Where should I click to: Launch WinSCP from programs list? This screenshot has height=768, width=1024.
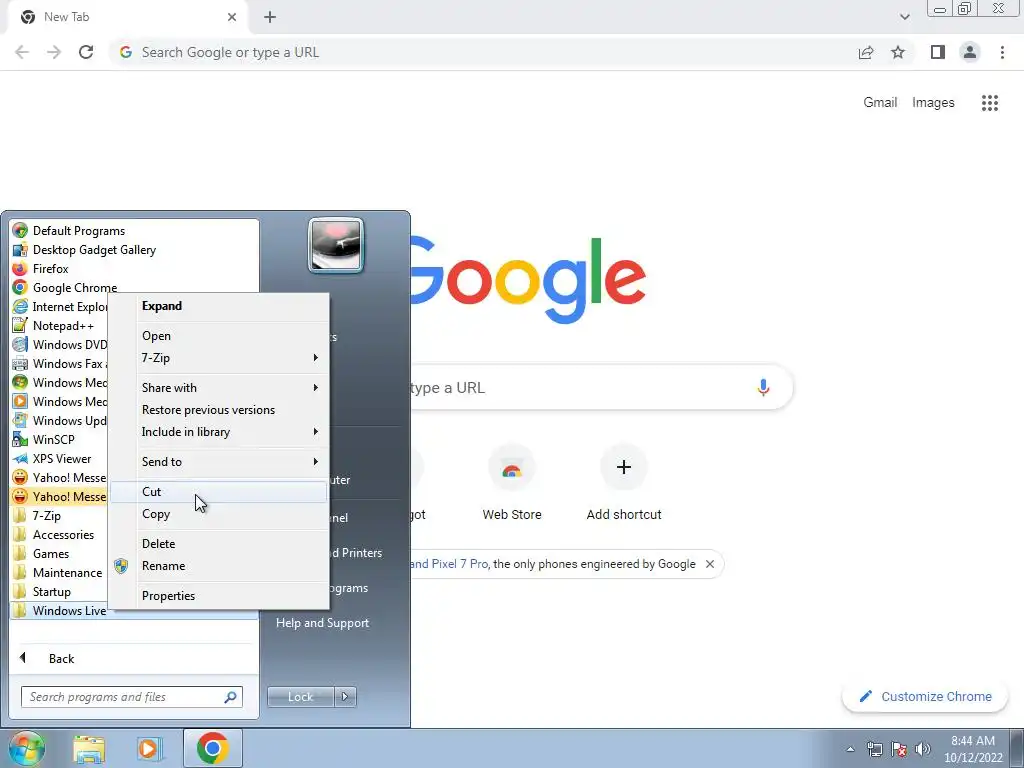coord(20,439)
